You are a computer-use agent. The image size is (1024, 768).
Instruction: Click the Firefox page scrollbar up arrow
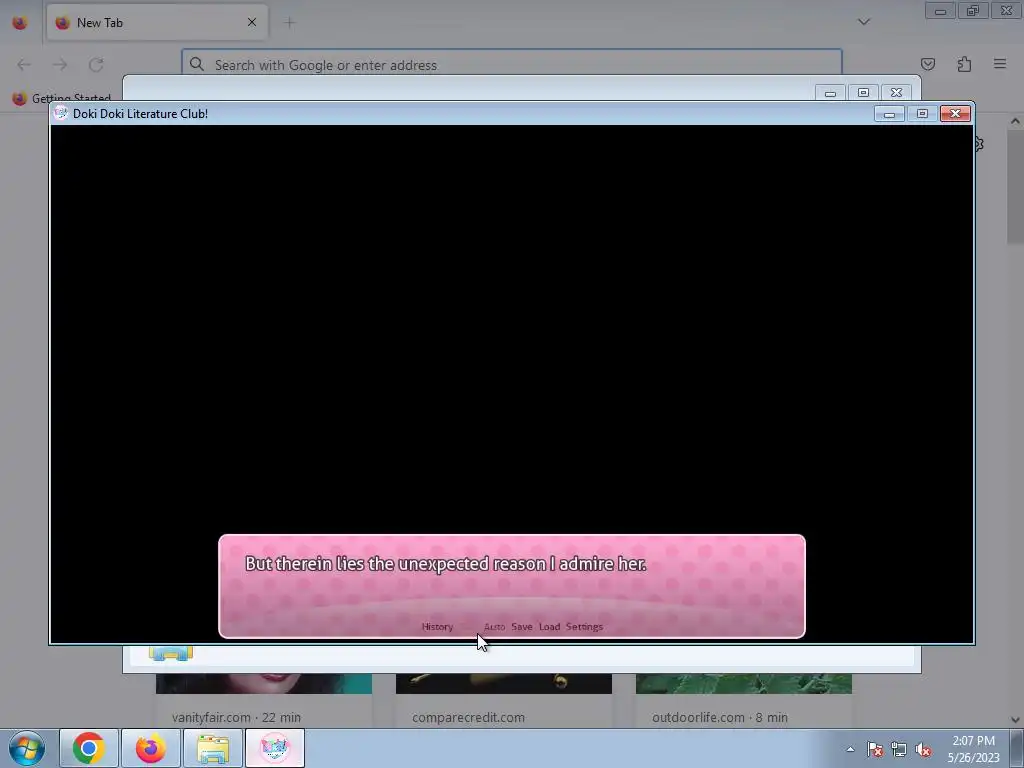click(1015, 121)
